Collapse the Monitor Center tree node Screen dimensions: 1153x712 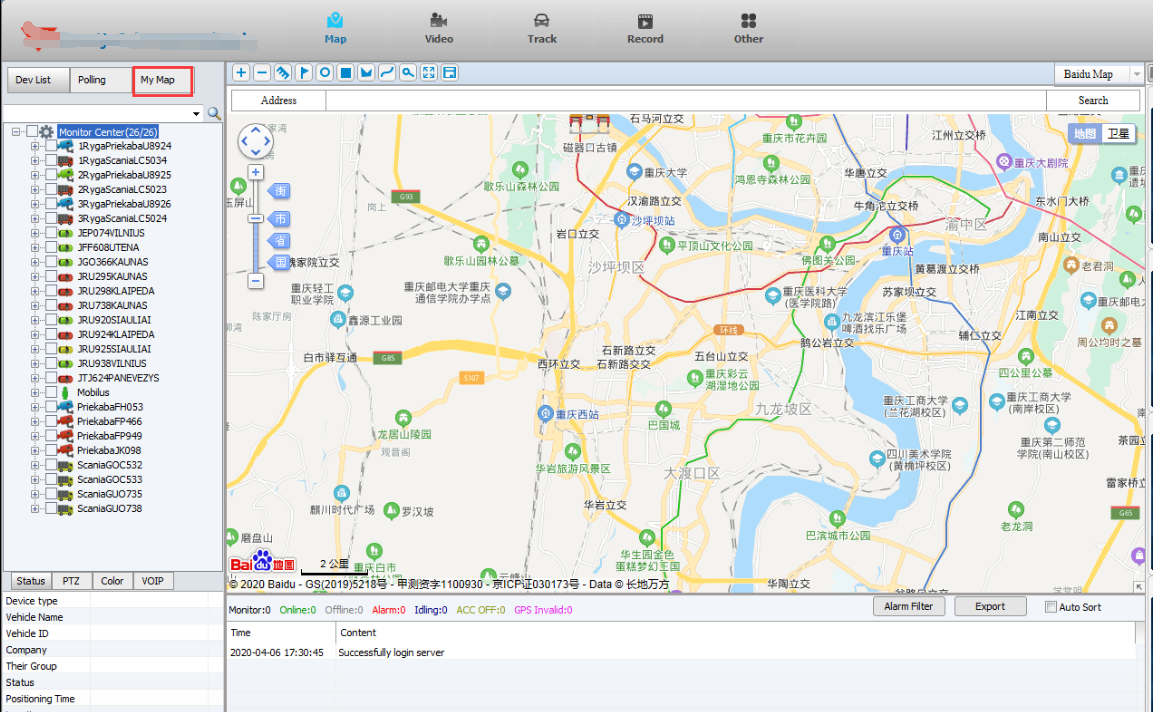pyautogui.click(x=15, y=132)
